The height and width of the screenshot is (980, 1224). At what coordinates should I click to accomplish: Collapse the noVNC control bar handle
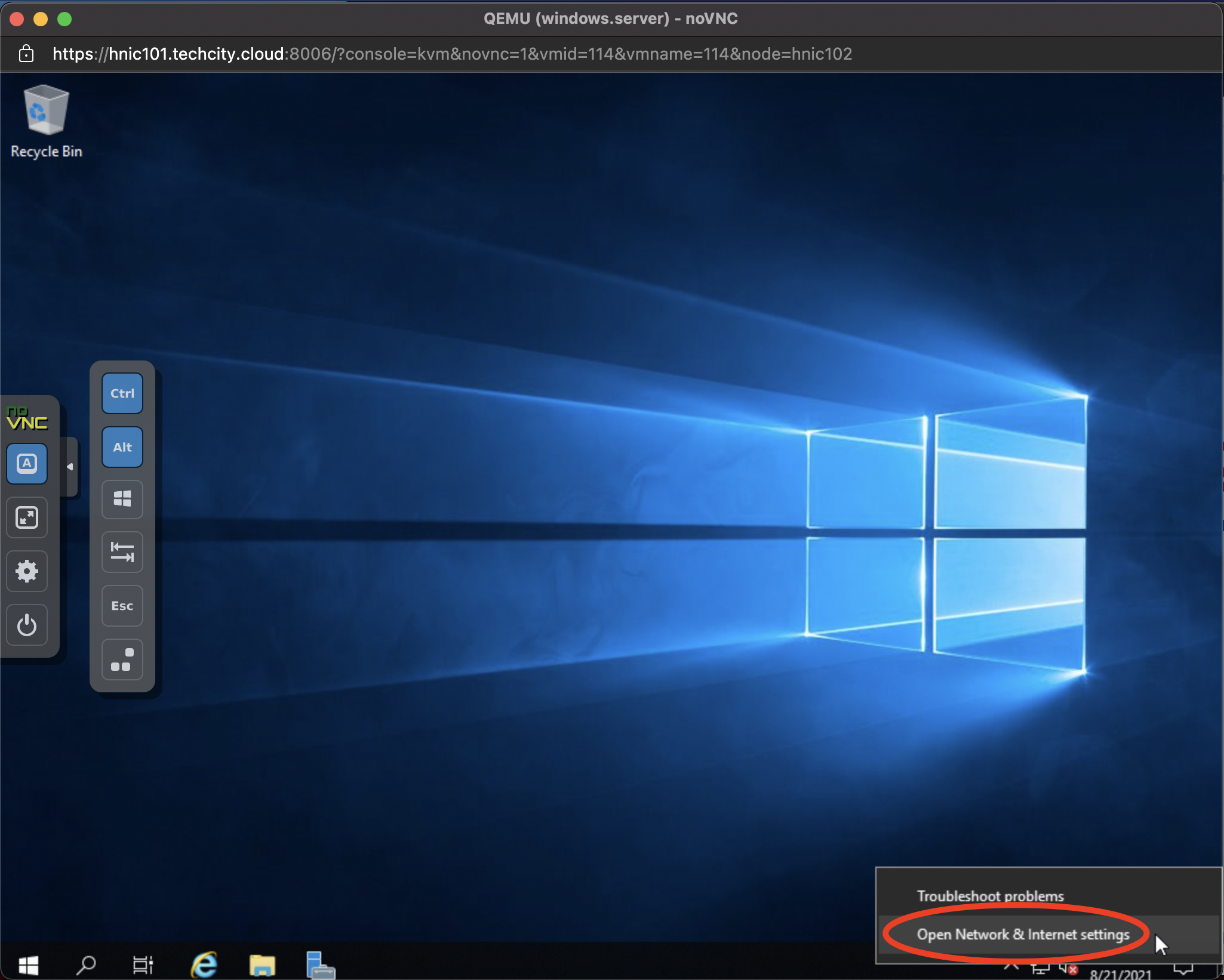tap(70, 467)
